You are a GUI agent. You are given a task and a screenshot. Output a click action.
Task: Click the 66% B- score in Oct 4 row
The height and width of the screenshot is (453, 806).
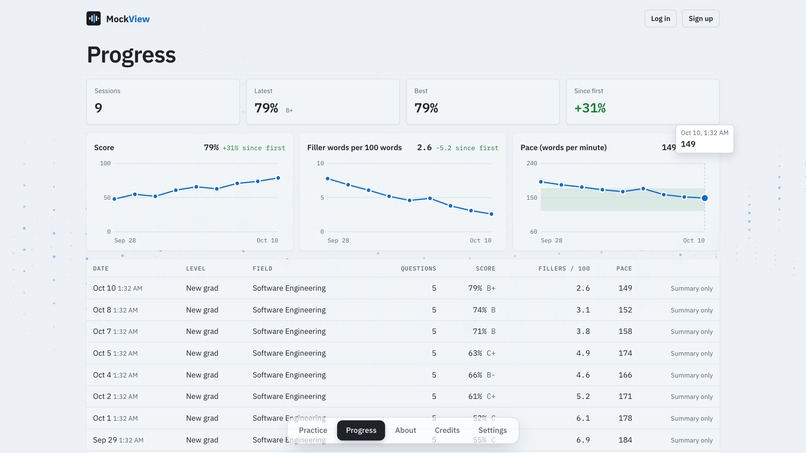point(482,375)
